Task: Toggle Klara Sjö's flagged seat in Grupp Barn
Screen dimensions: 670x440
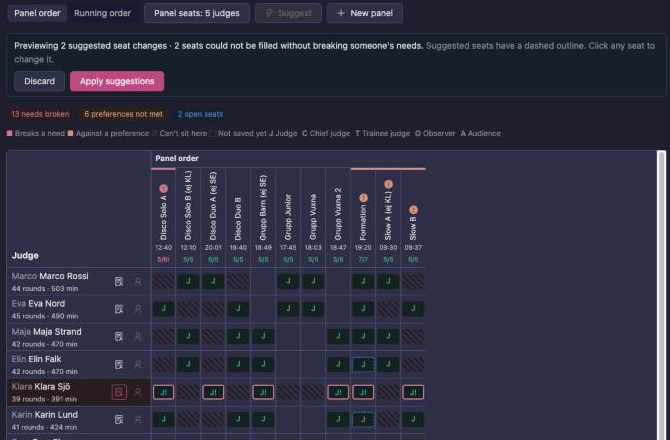Action: [263, 392]
